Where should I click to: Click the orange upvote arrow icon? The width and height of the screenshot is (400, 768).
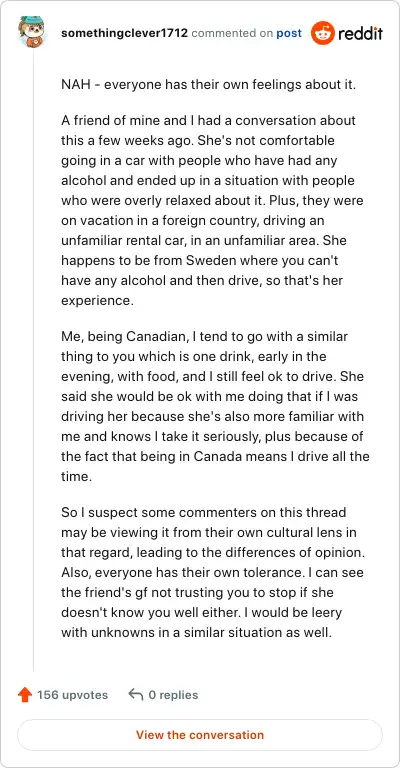[24, 695]
